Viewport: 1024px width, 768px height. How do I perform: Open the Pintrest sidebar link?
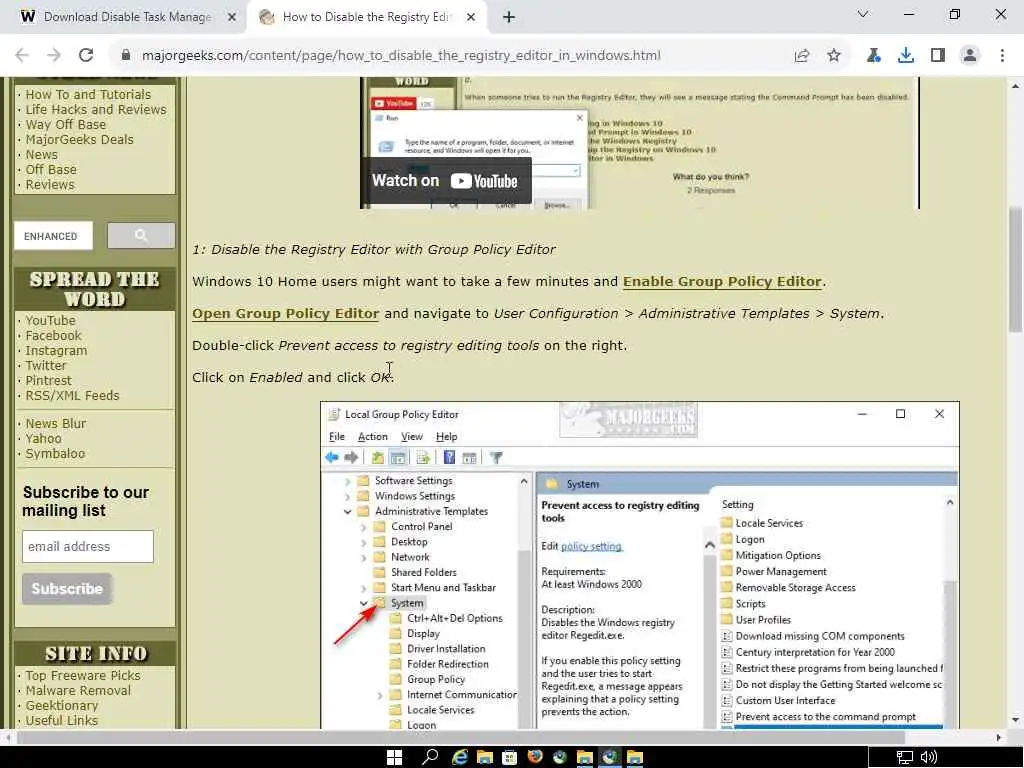(x=48, y=381)
